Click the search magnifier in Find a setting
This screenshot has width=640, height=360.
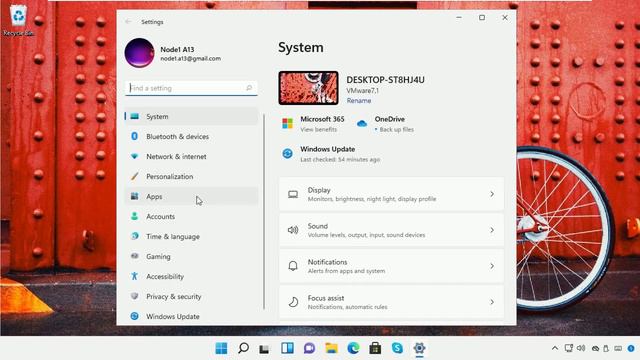[x=249, y=88]
